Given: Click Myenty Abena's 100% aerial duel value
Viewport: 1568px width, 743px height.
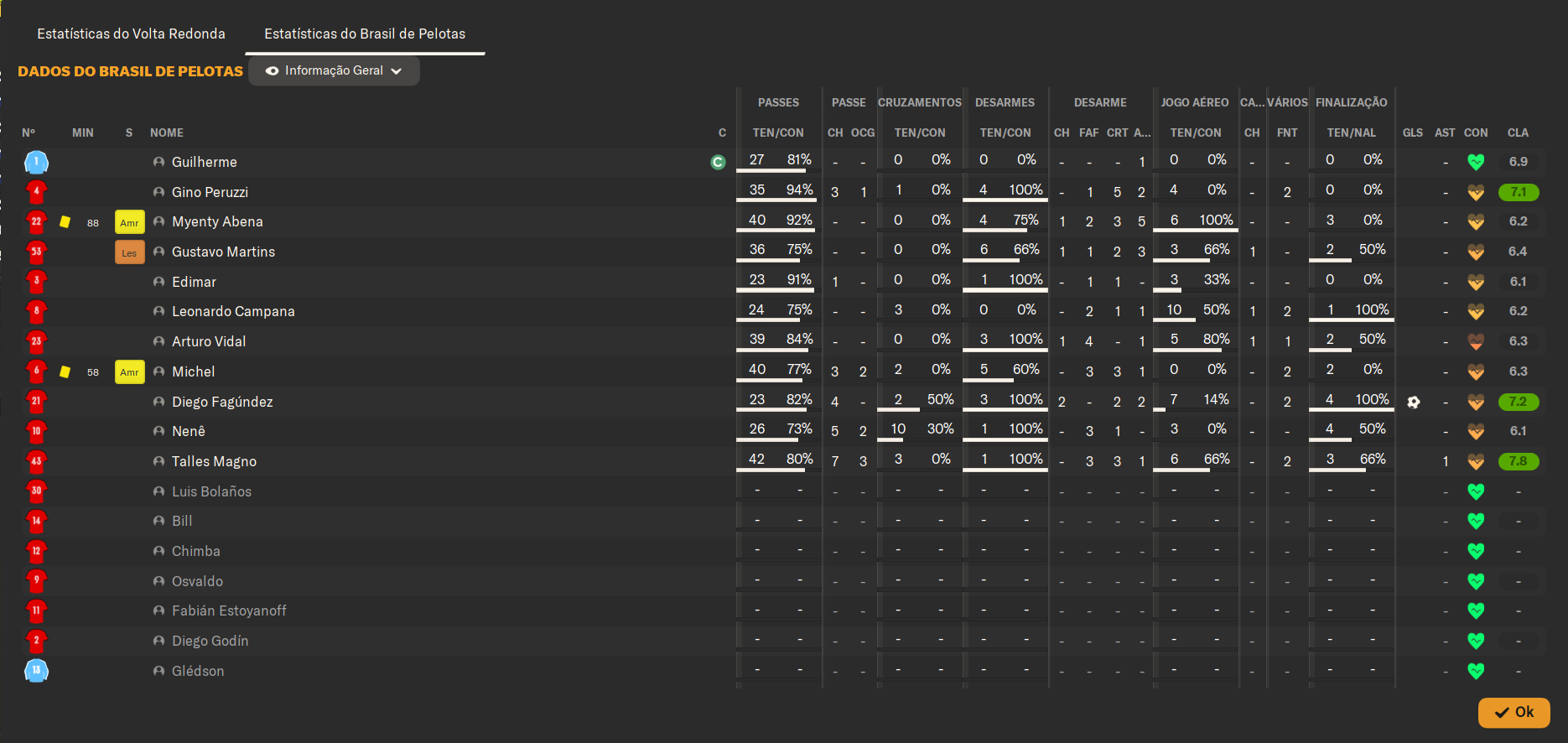Looking at the screenshot, I should coord(1216,220).
